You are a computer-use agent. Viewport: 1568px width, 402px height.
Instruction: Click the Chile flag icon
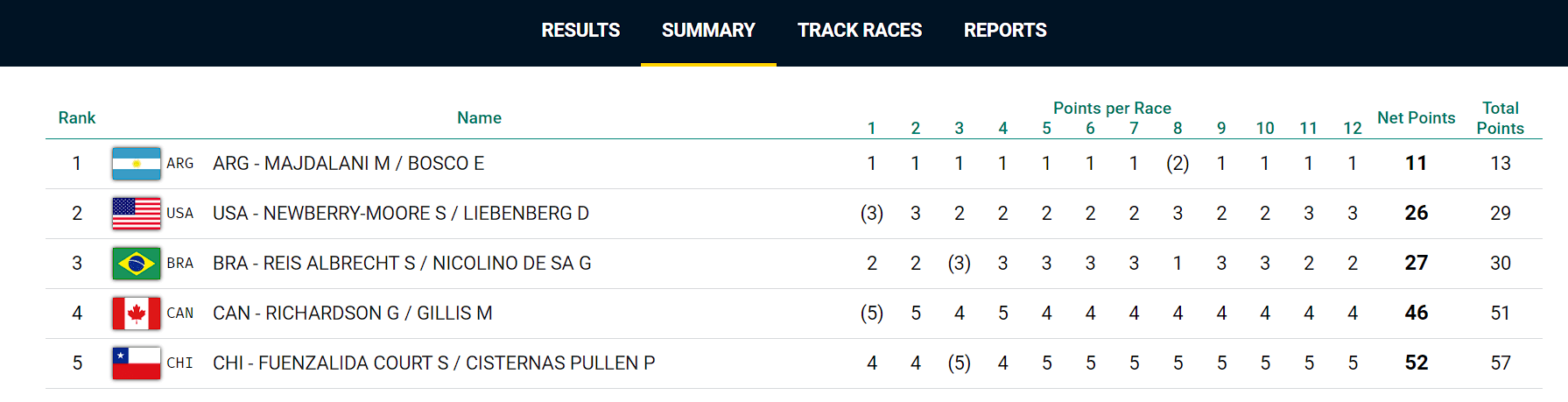pos(137,363)
